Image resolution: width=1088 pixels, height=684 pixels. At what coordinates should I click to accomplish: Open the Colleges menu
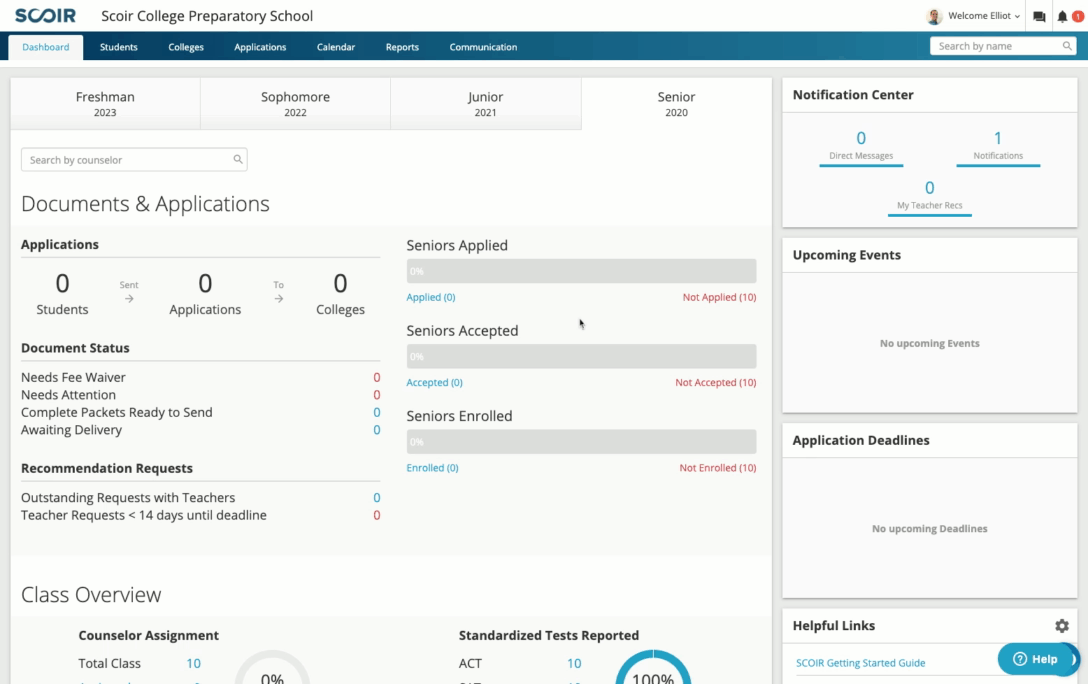(x=186, y=47)
